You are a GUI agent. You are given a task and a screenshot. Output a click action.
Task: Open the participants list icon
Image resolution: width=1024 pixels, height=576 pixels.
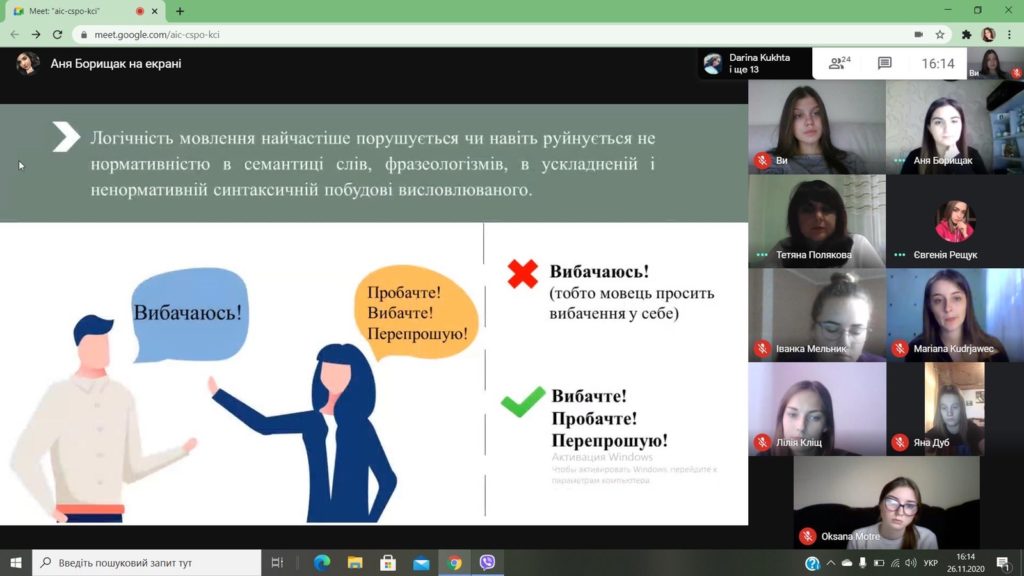pyautogui.click(x=839, y=63)
